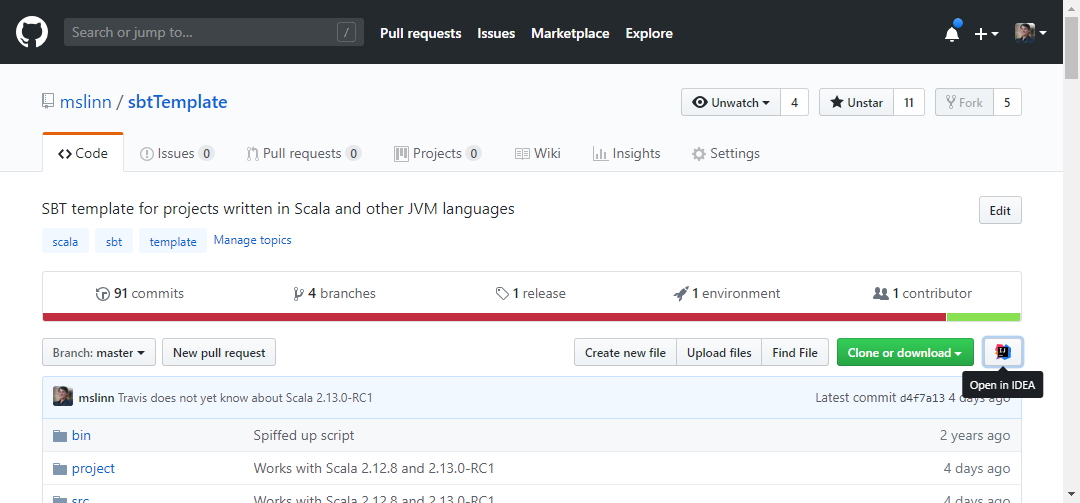Viewport: 1080px width, 503px height.
Task: View the 1 release
Action: (x=530, y=294)
